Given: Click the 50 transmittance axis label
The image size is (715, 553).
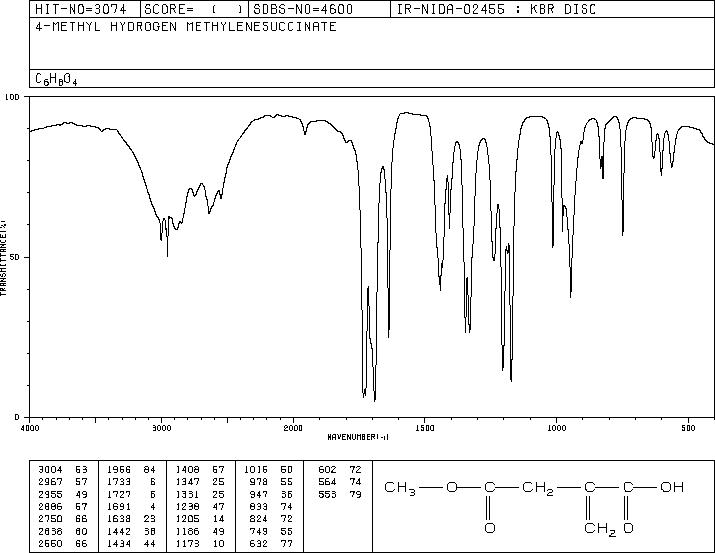Looking at the screenshot, I should tap(15, 257).
